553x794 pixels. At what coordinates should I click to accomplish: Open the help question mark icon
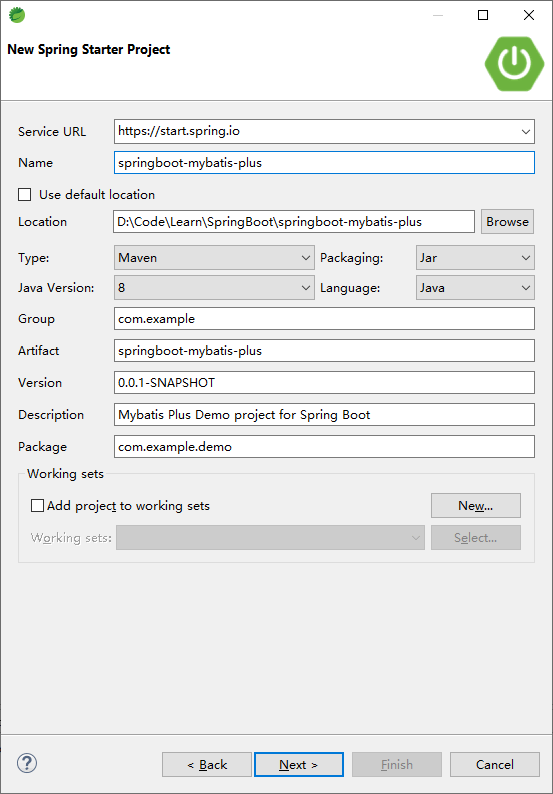click(x=27, y=763)
